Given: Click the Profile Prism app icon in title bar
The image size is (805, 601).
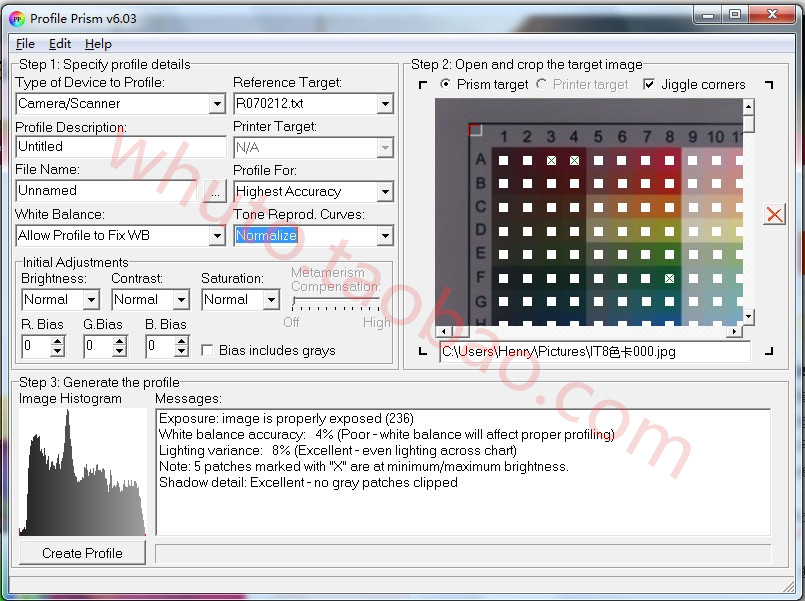Looking at the screenshot, I should pyautogui.click(x=17, y=19).
